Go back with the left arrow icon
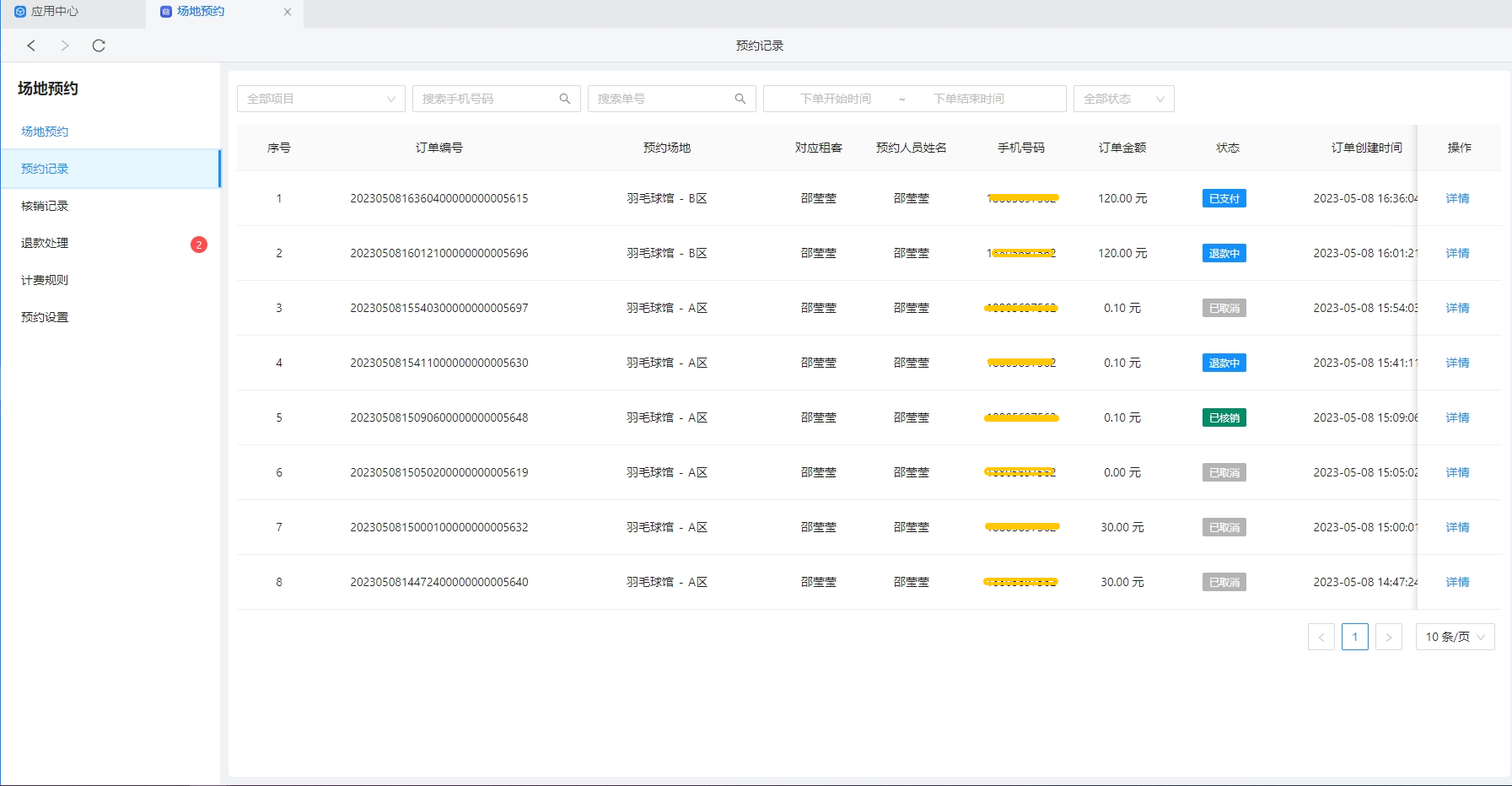The image size is (1512, 786). pos(31,46)
